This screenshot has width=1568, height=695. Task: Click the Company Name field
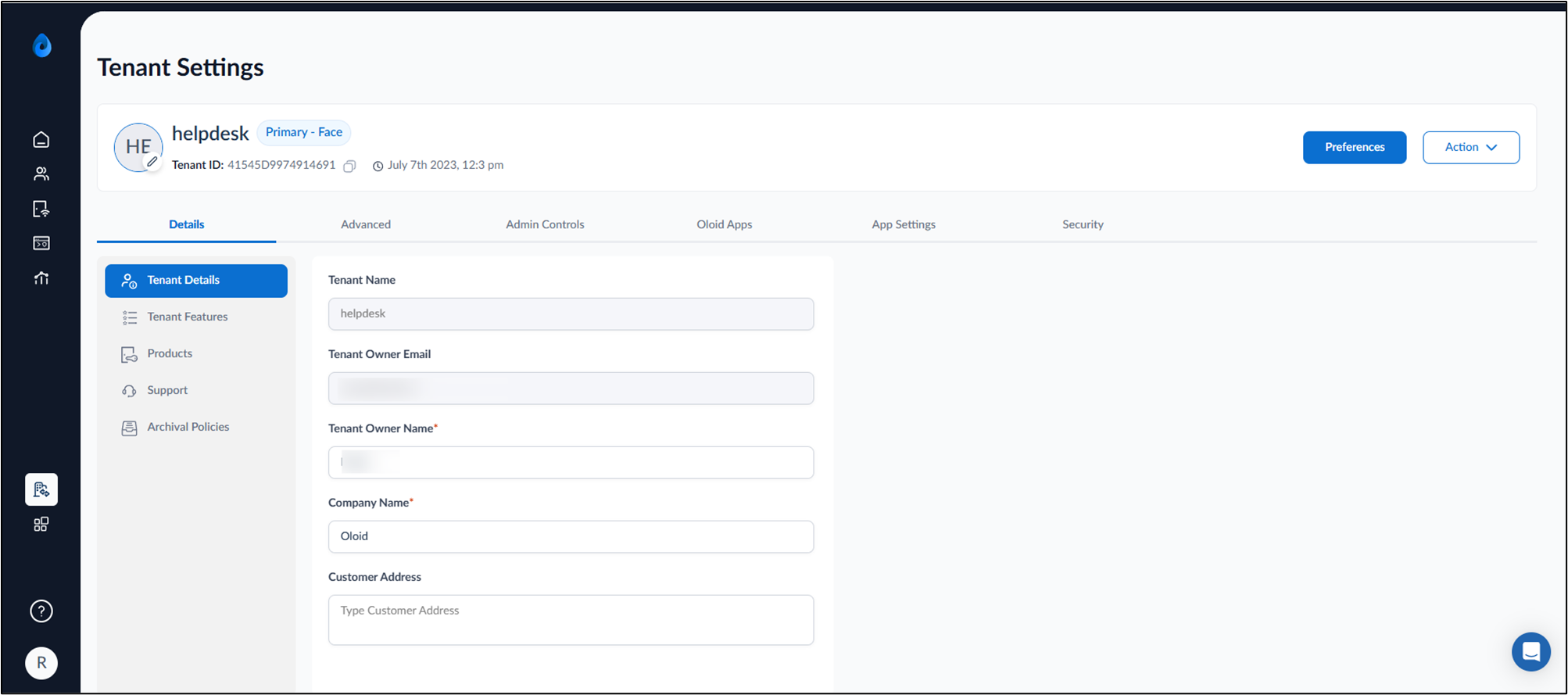point(571,537)
